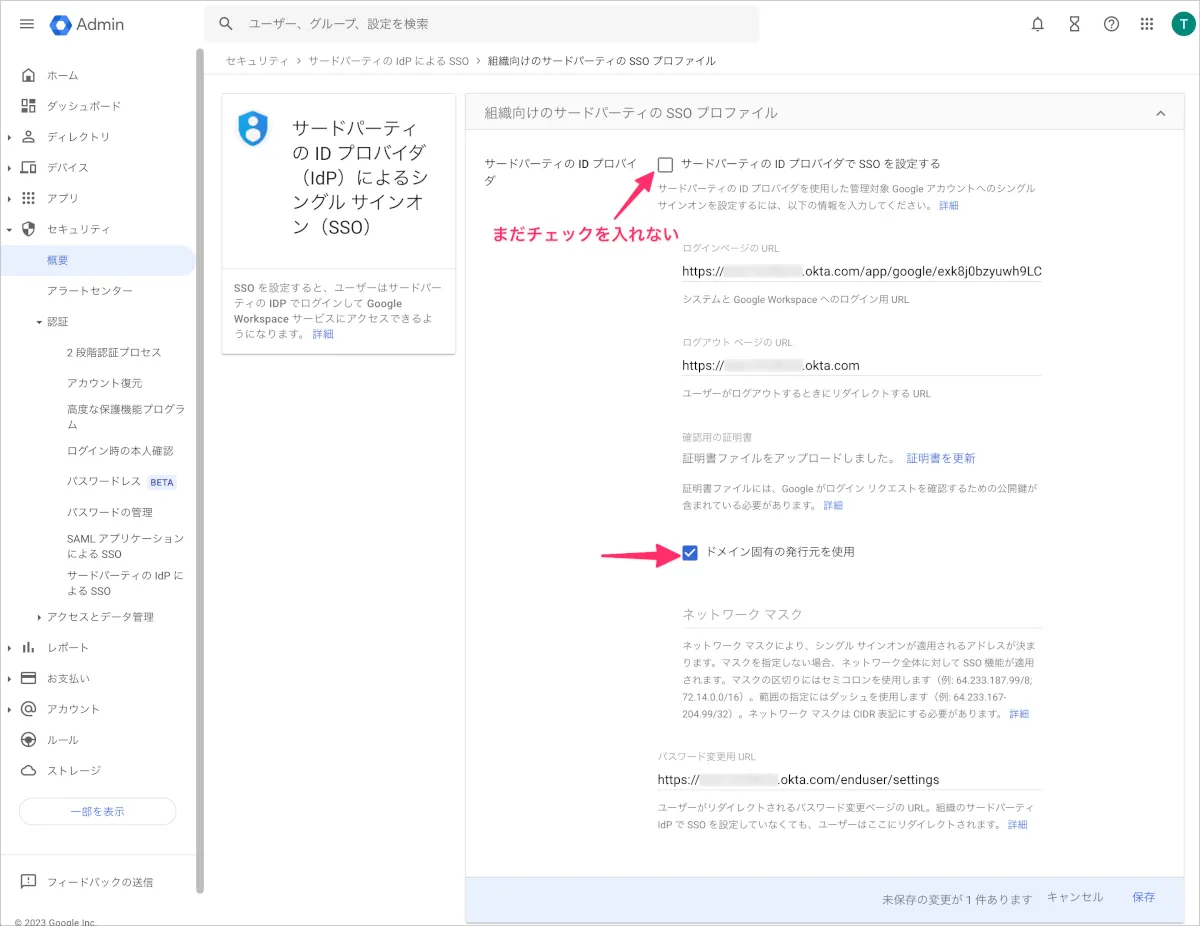Collapse 認証 subtree arrow

click(39, 322)
